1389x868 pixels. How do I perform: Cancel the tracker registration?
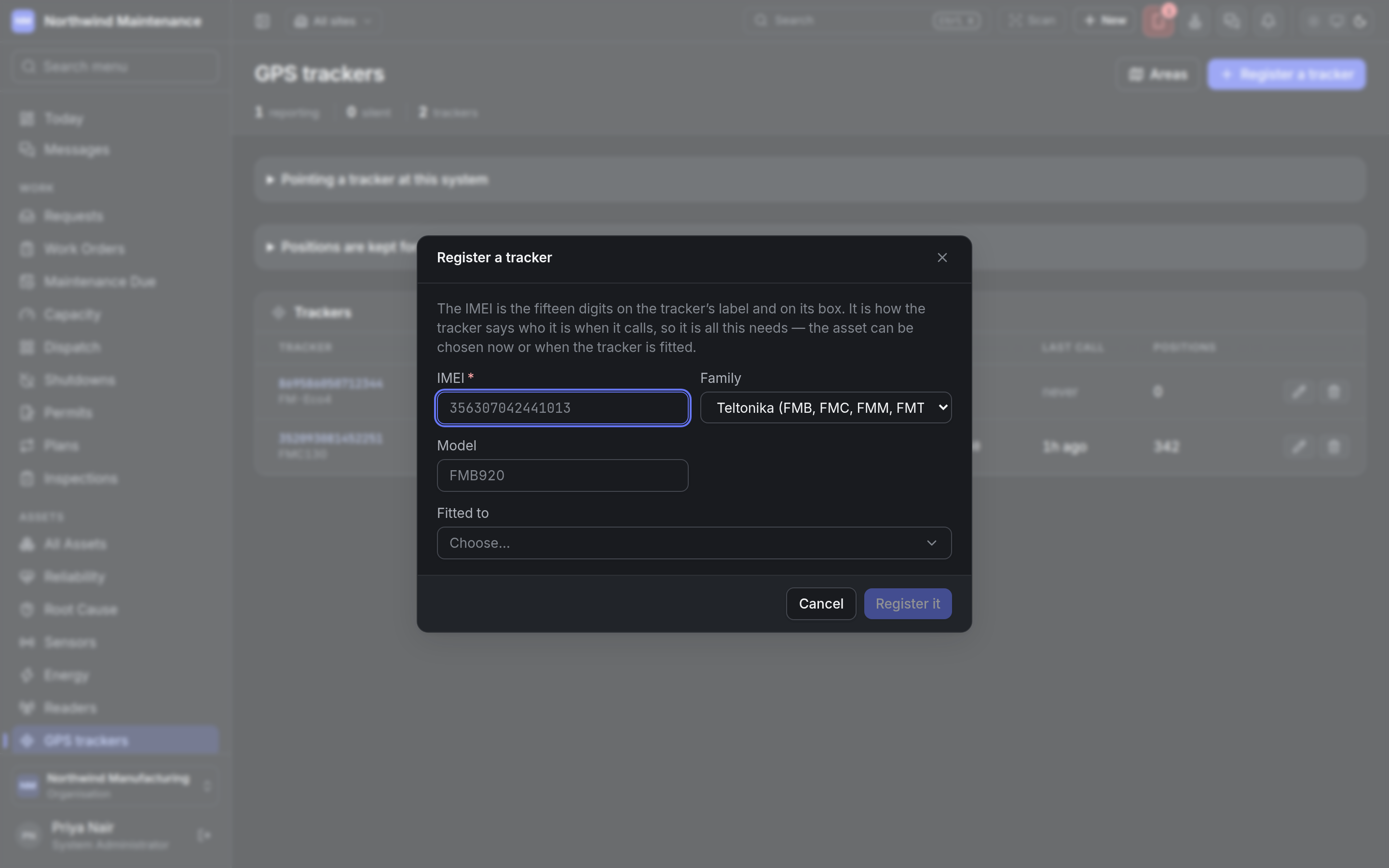pyautogui.click(x=821, y=604)
